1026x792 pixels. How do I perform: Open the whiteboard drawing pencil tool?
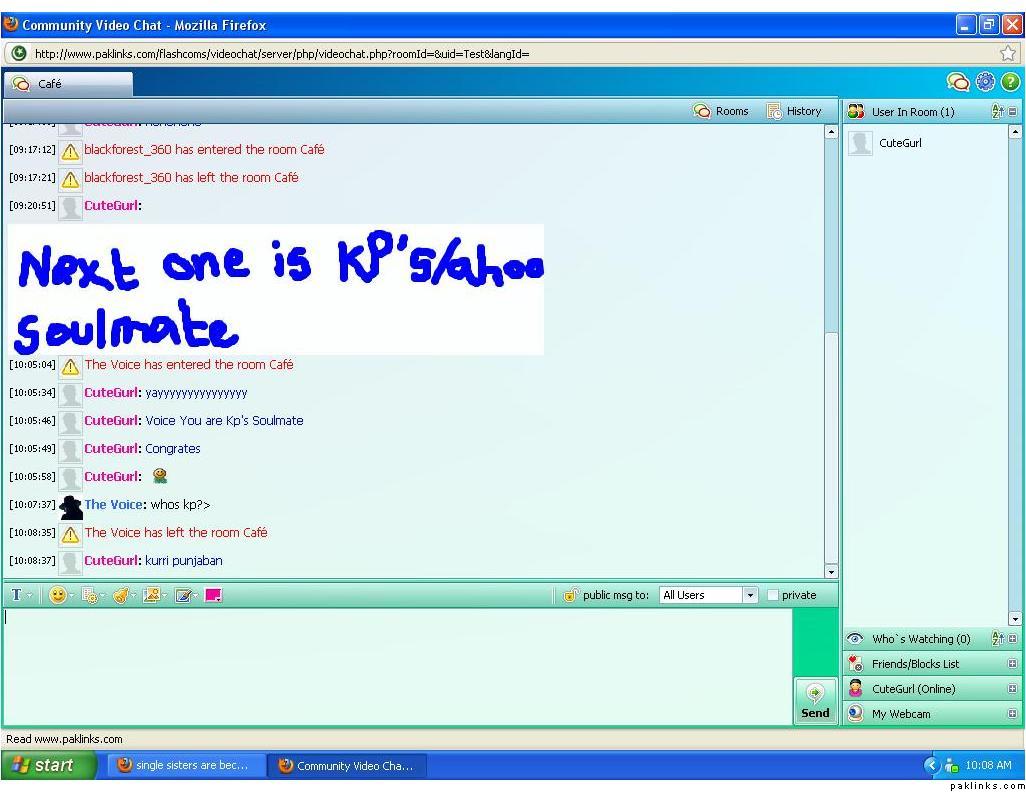click(x=183, y=595)
